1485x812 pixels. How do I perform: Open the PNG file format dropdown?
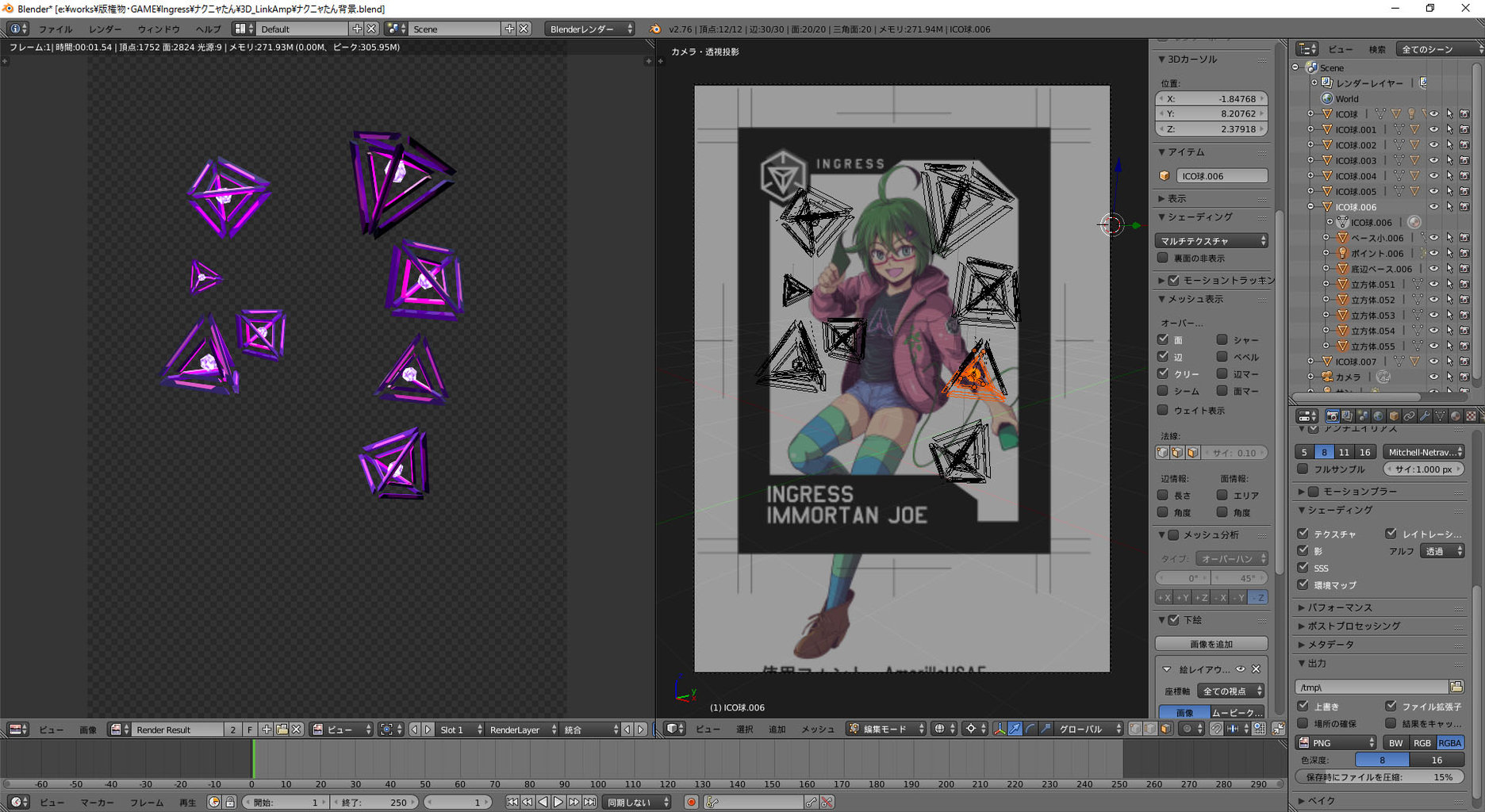(x=1336, y=743)
